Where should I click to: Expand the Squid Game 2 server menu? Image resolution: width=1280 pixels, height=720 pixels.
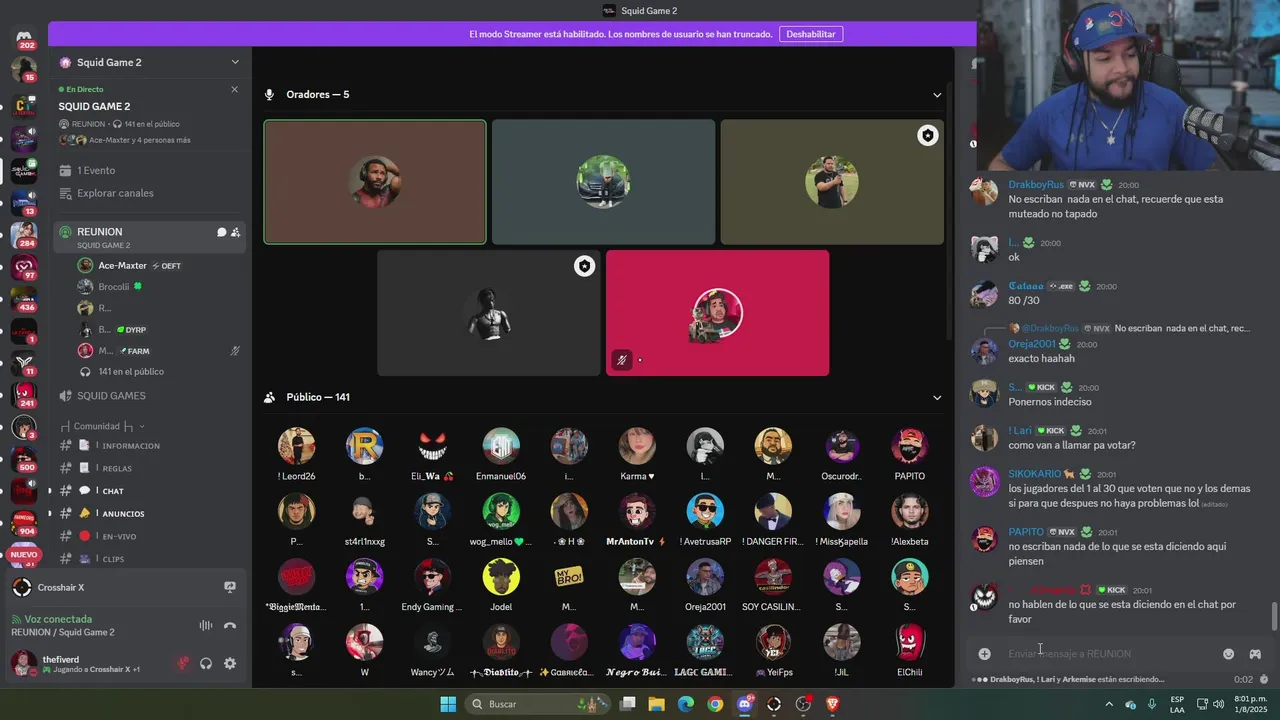(235, 62)
